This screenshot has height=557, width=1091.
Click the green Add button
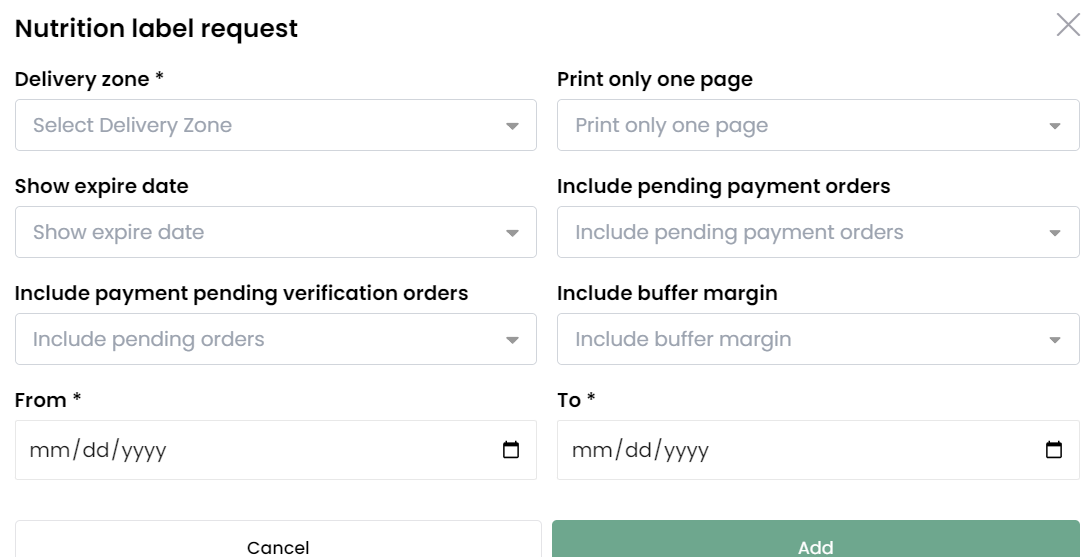pyautogui.click(x=815, y=540)
